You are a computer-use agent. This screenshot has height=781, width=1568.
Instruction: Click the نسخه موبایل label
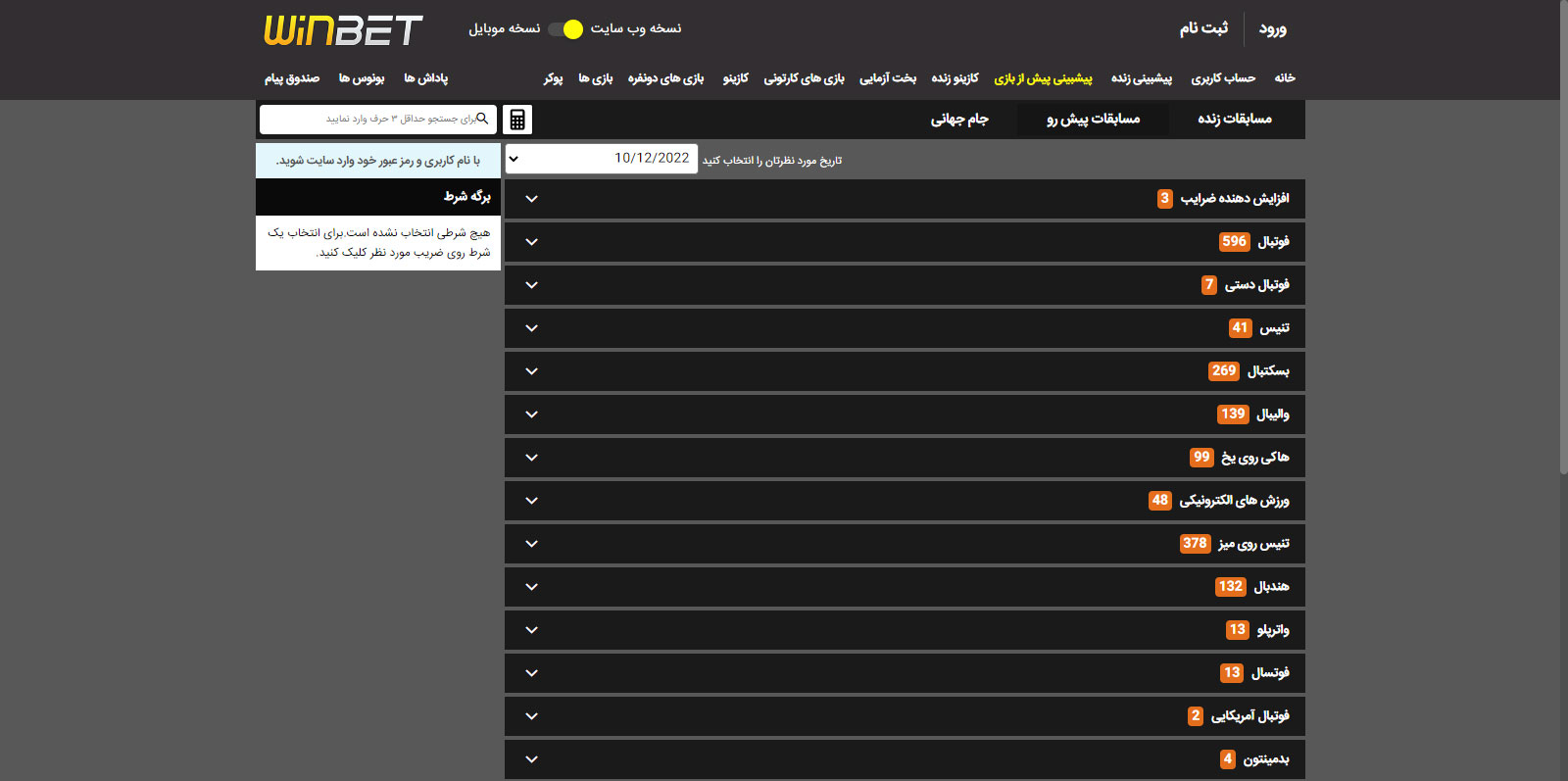tap(505, 28)
